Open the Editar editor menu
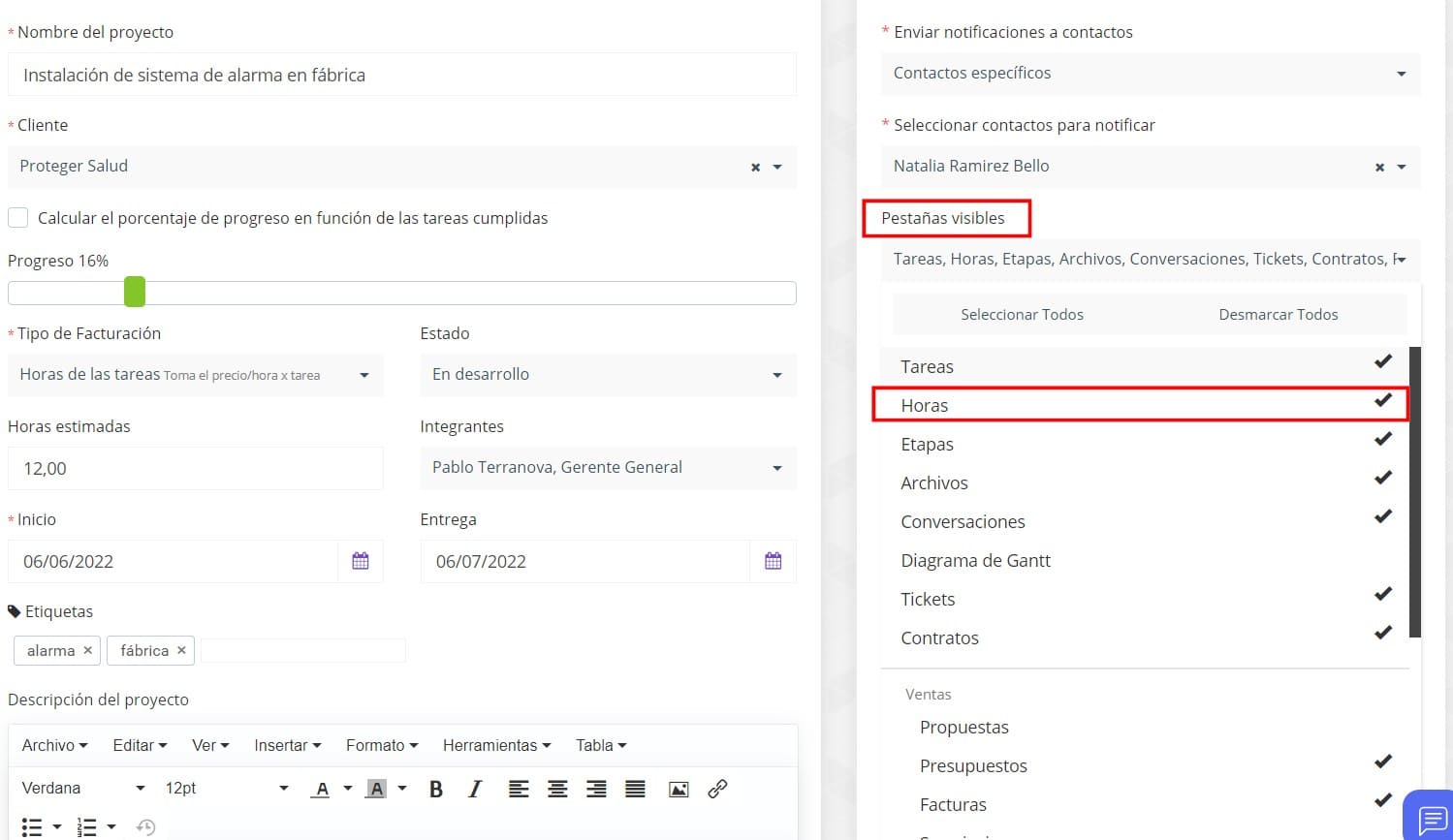 pyautogui.click(x=140, y=745)
